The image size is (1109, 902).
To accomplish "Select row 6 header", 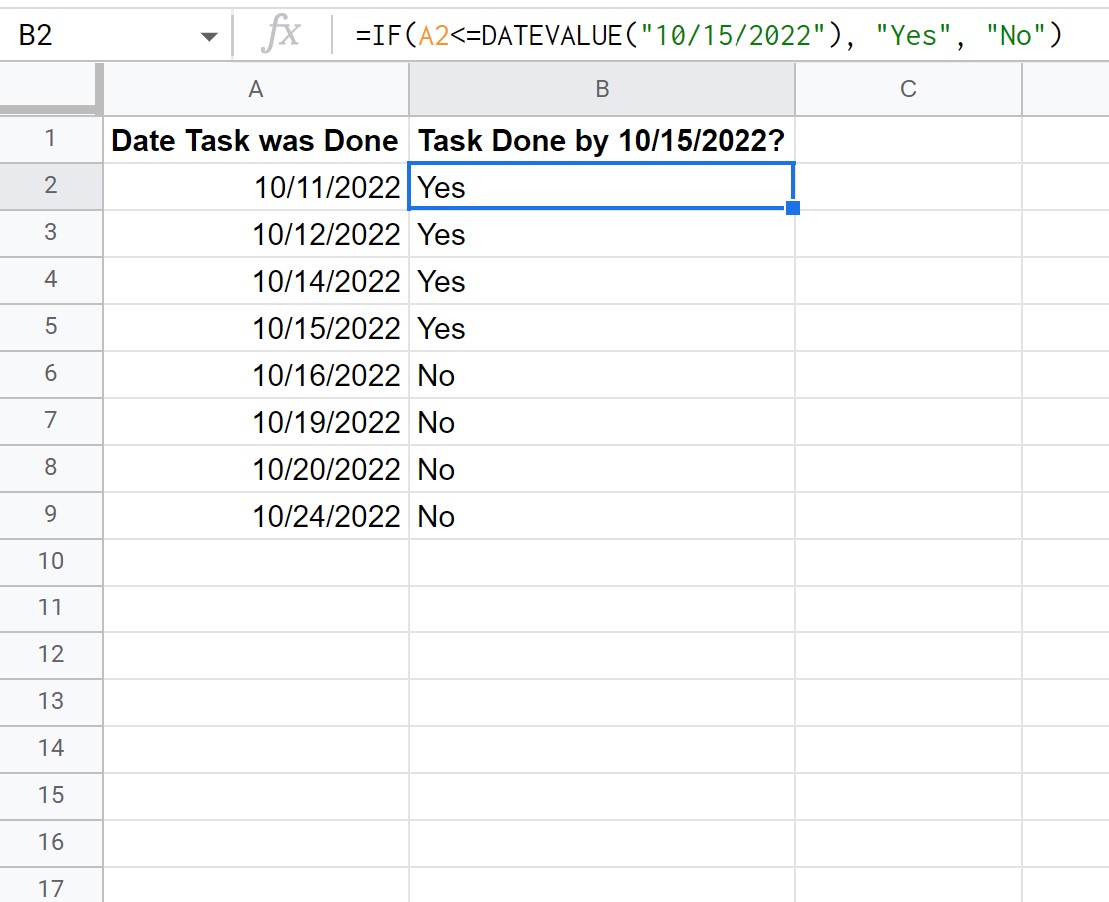I will click(51, 374).
